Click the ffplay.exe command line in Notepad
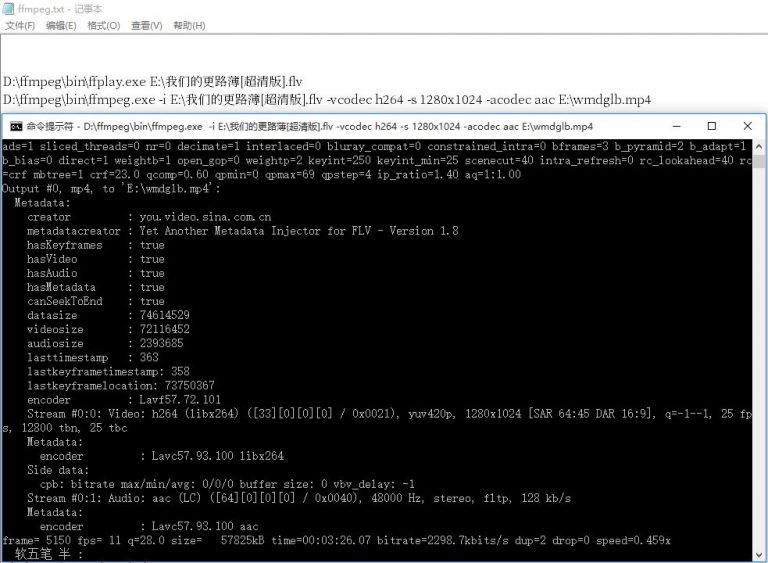Screen dimensions: 768x563 point(152,81)
